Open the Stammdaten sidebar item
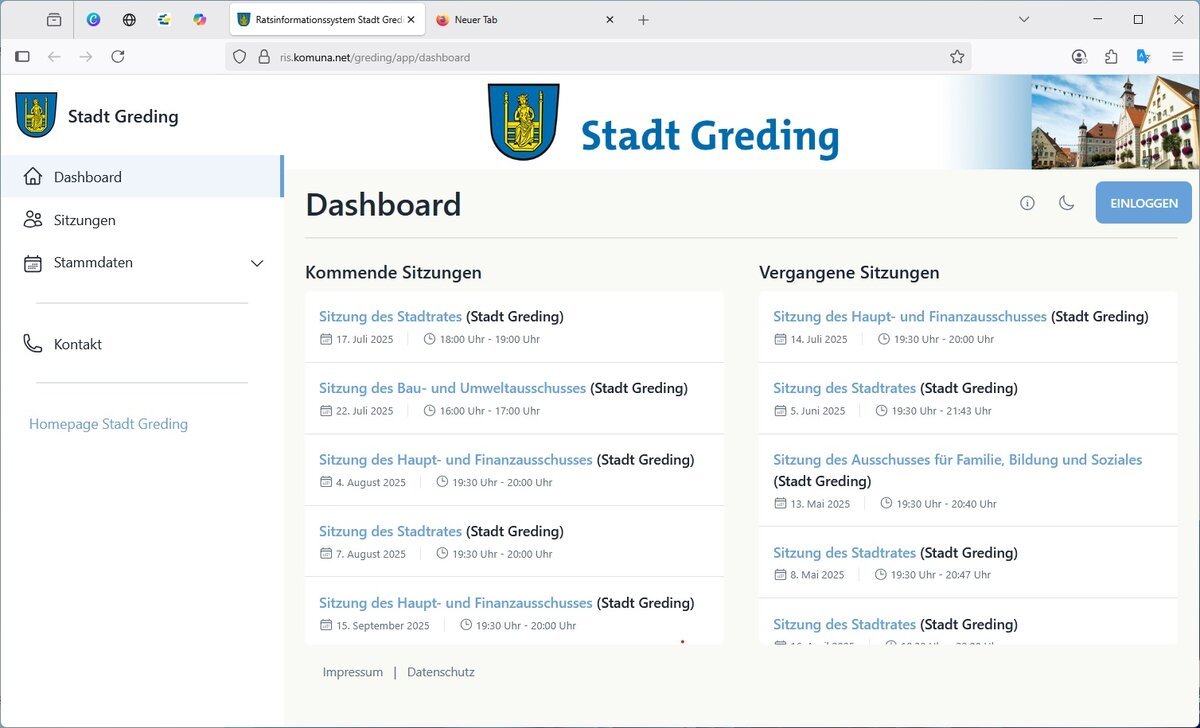Screen dimensions: 1200x728 [x=141, y=263]
